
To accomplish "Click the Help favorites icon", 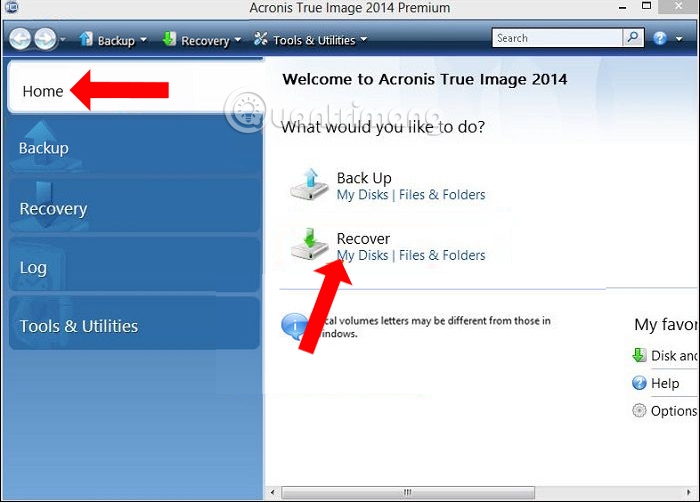I will (639, 383).
